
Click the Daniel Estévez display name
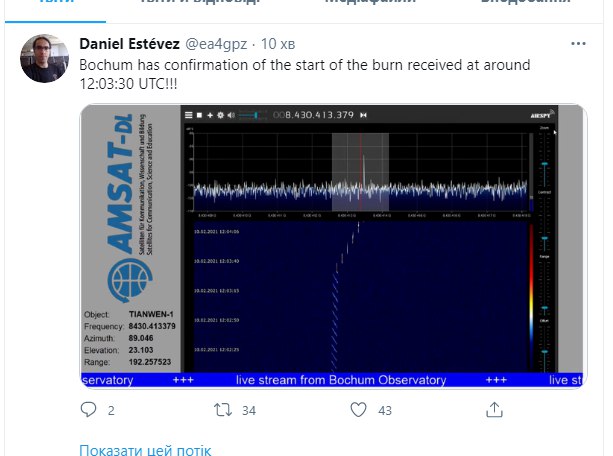(129, 44)
